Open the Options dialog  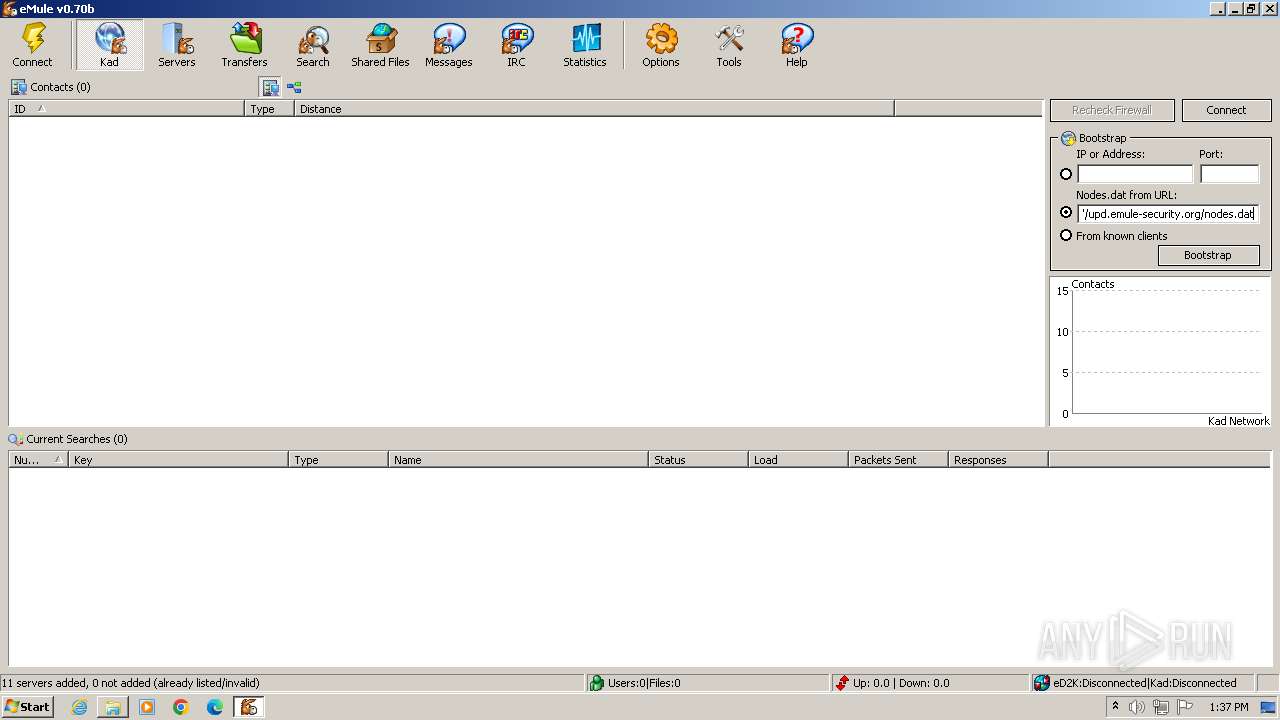tap(661, 46)
